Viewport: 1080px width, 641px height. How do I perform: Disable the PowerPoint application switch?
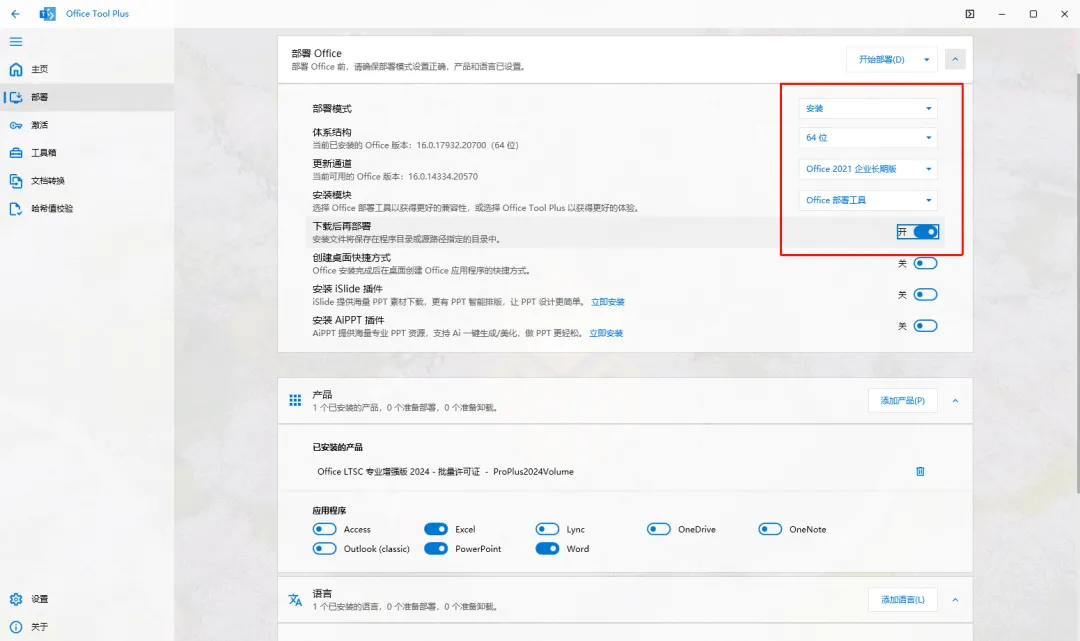pos(436,549)
